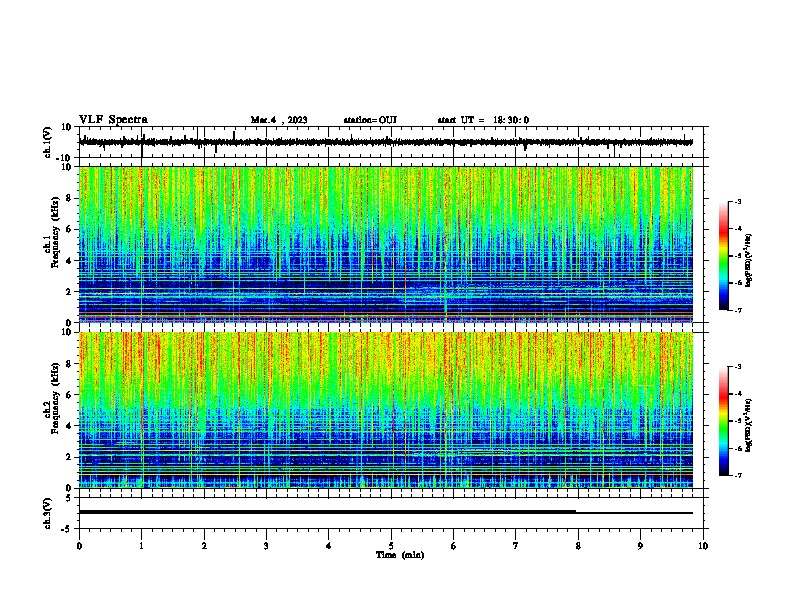Click the ch.2 log(PSD) color bar title

pyautogui.click(x=748, y=425)
